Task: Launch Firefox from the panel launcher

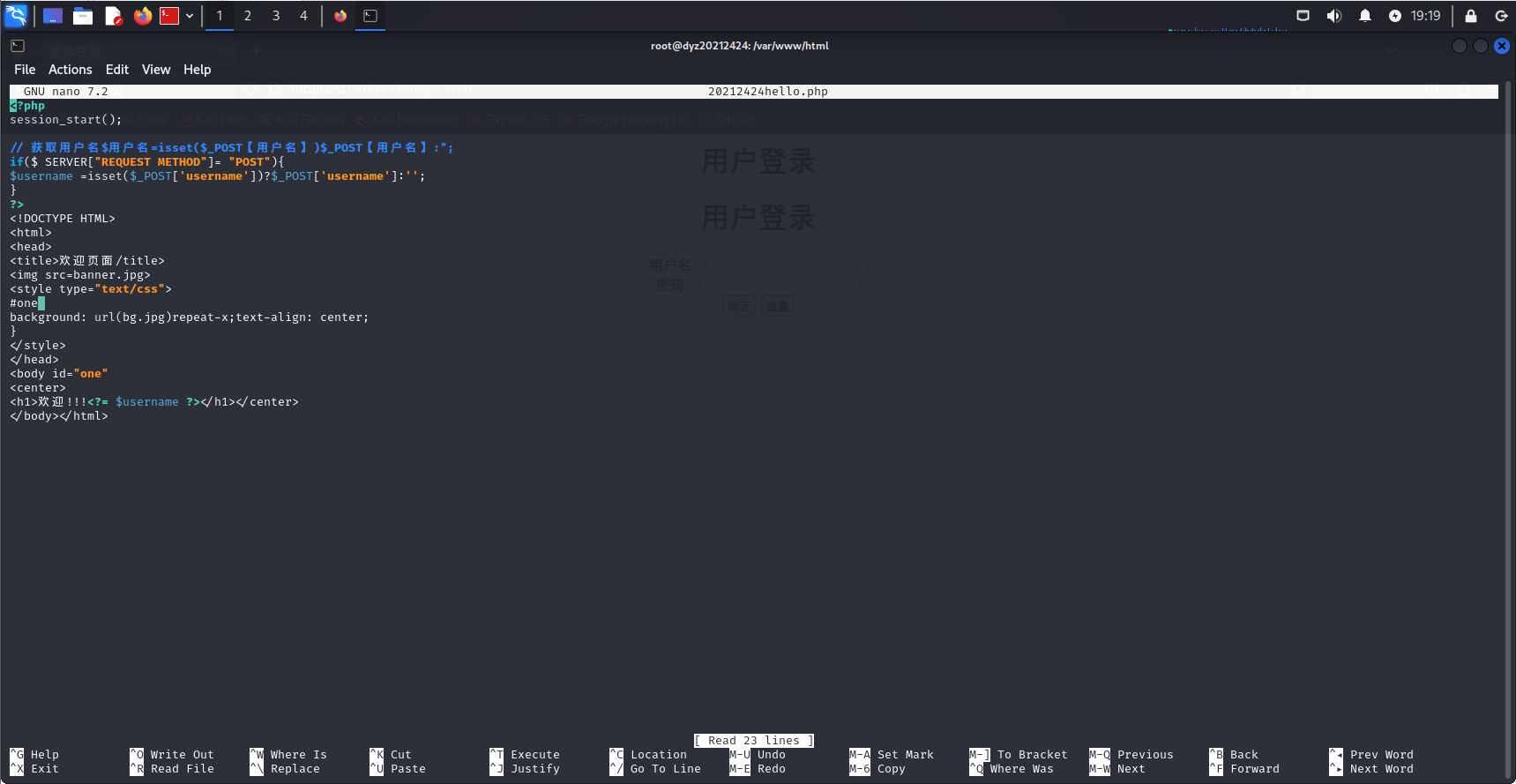Action: pyautogui.click(x=143, y=16)
